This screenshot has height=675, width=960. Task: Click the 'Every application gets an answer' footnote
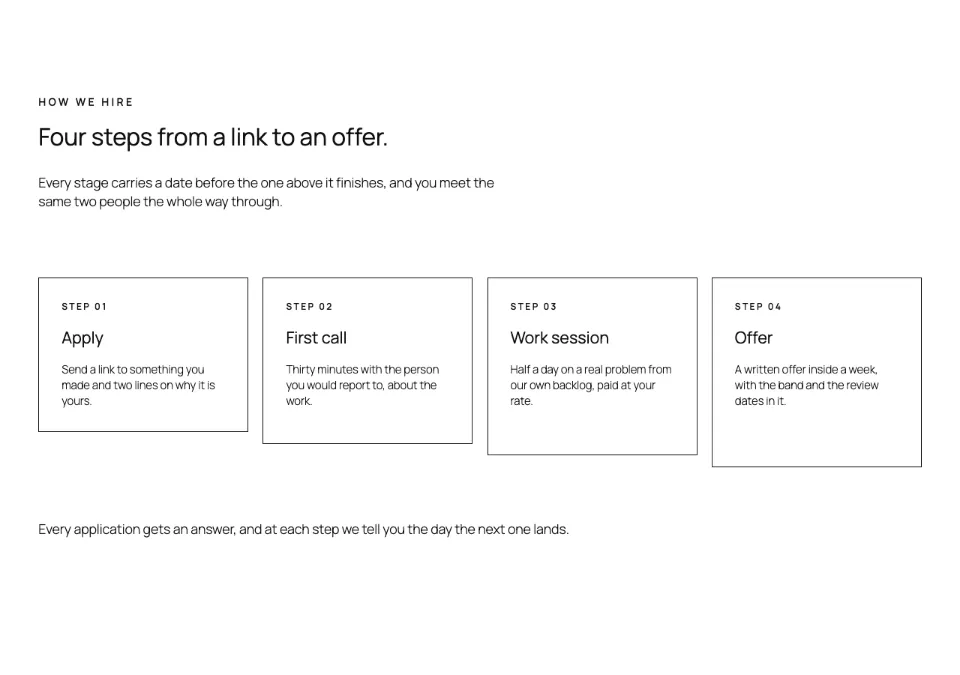pyautogui.click(x=303, y=529)
